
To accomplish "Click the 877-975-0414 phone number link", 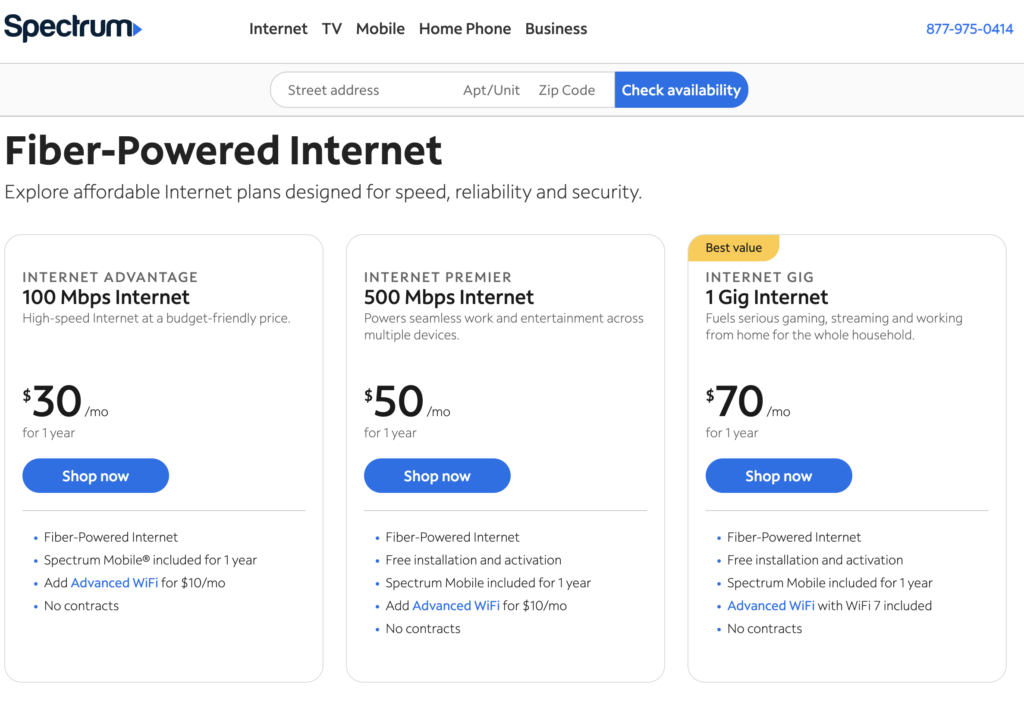I will coord(969,29).
